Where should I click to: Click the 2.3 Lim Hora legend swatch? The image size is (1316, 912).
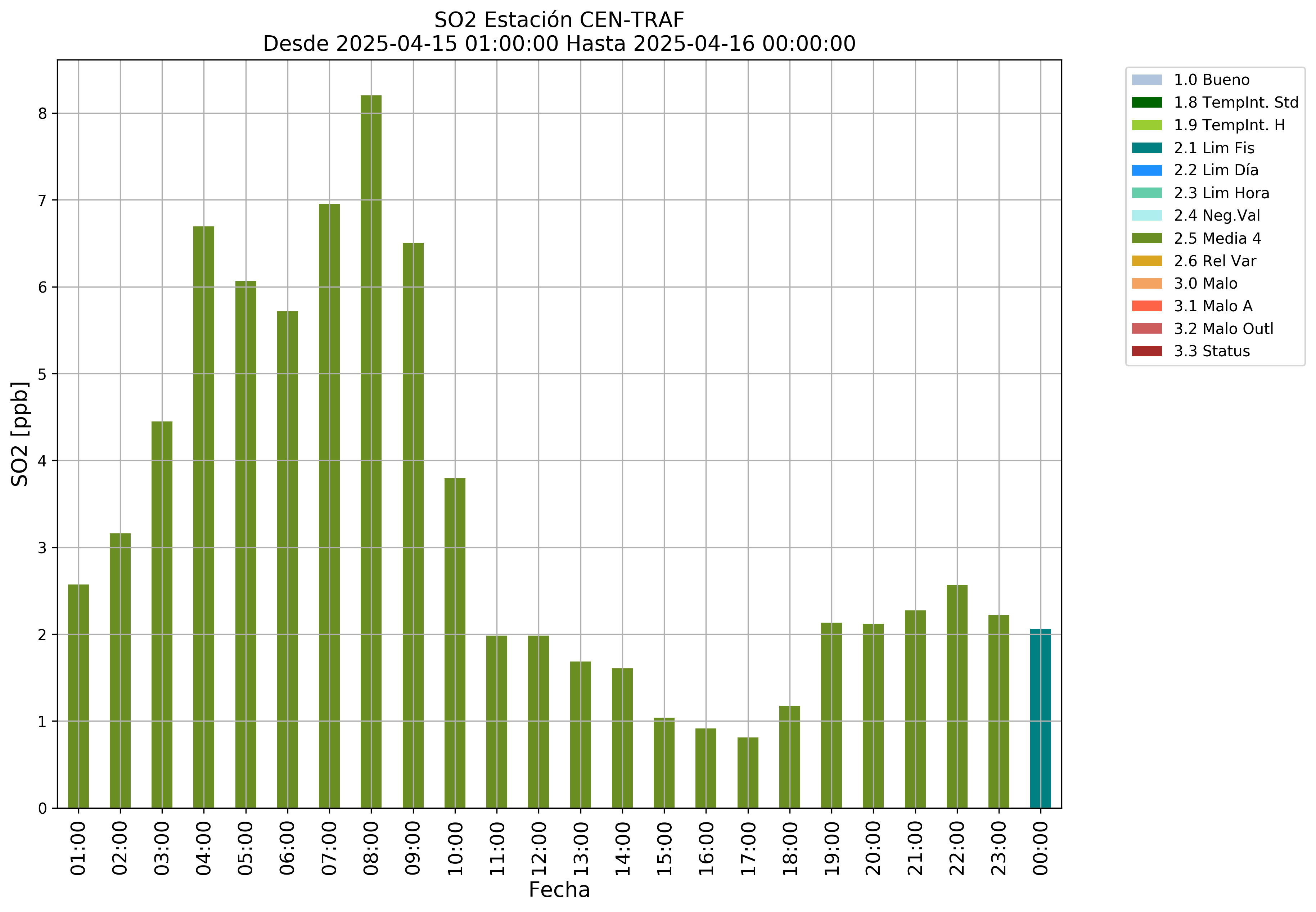click(1146, 193)
